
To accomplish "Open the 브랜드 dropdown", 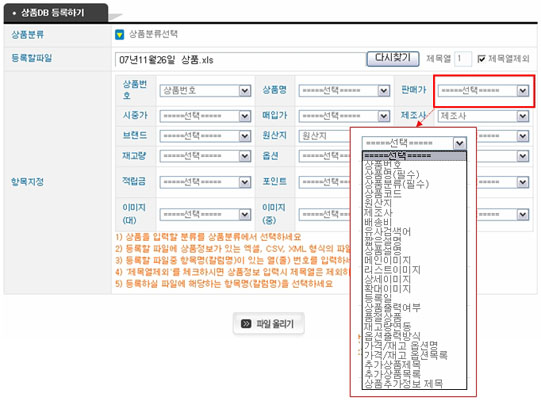I will point(205,136).
